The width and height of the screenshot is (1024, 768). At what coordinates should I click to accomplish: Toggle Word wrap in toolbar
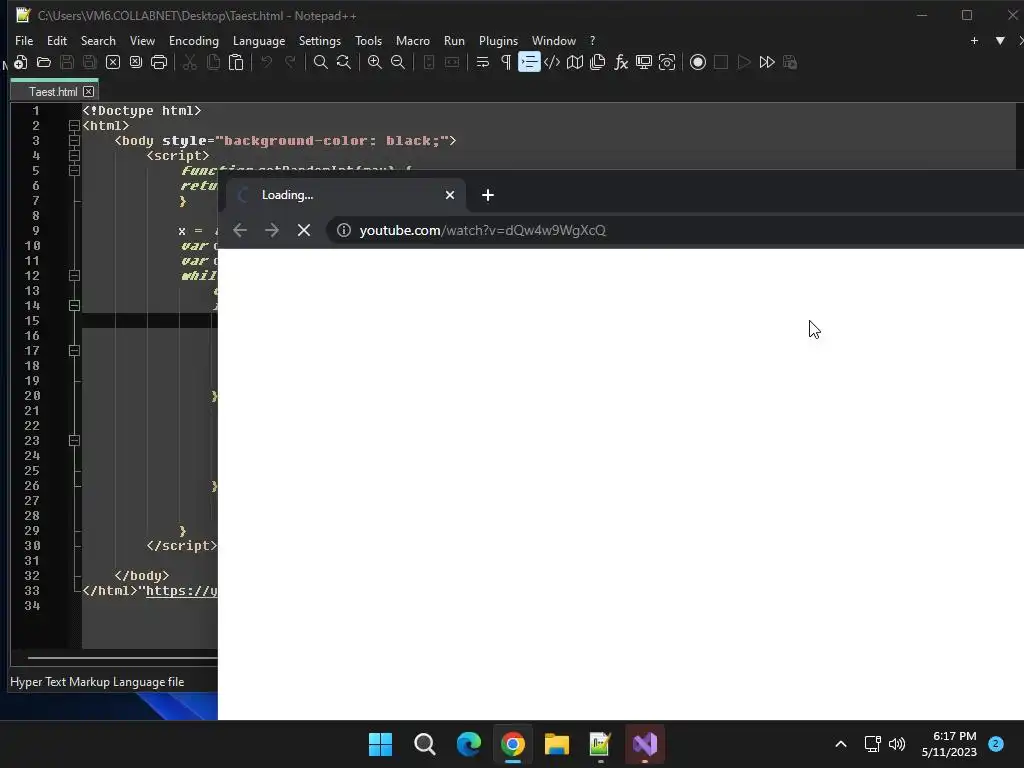[483, 62]
